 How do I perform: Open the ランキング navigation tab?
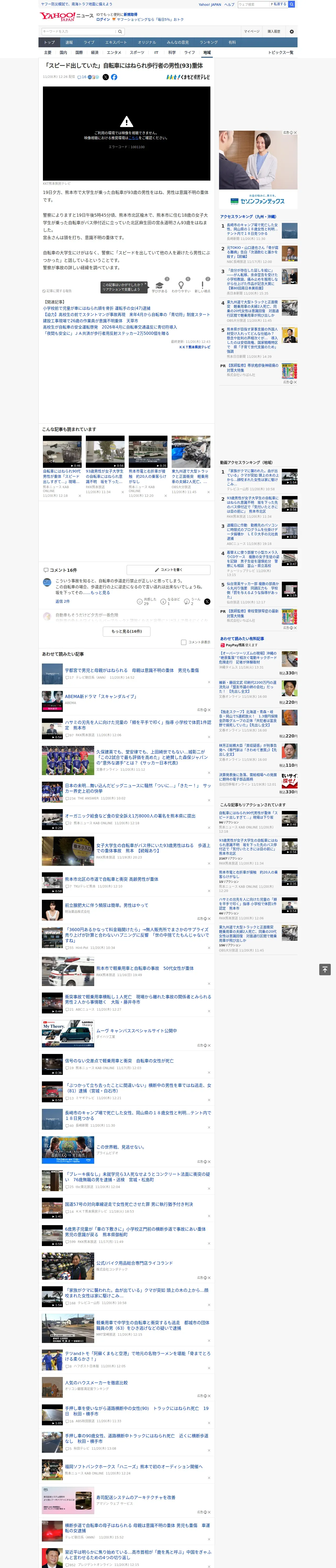tap(209, 43)
